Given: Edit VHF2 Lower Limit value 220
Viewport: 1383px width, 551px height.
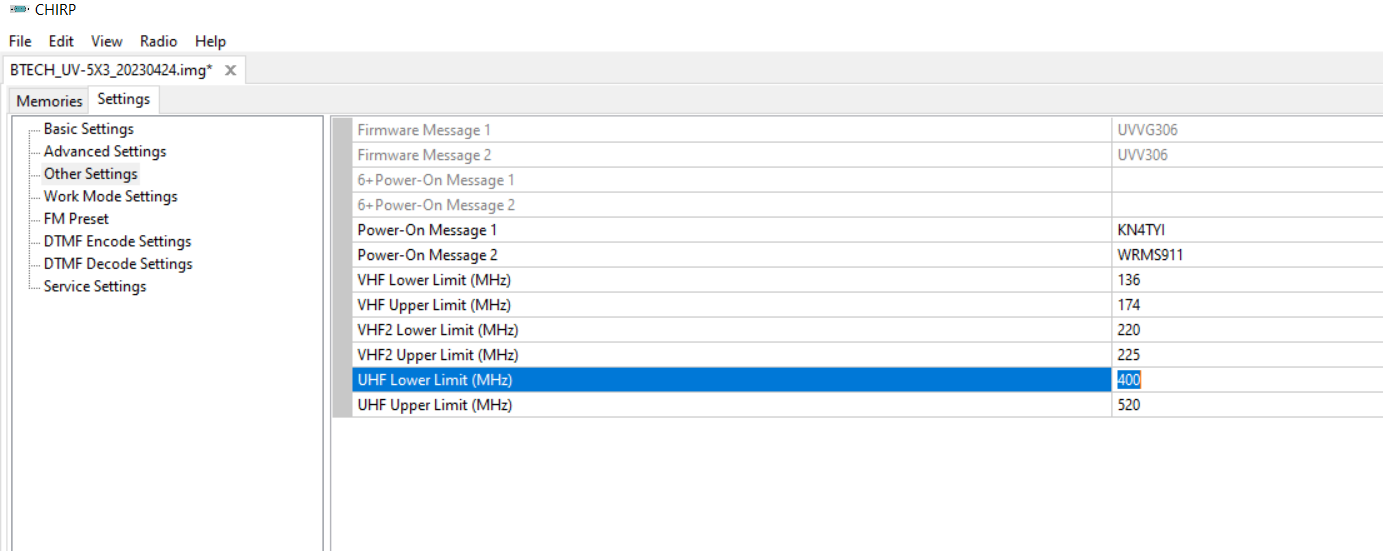Looking at the screenshot, I should [1247, 330].
